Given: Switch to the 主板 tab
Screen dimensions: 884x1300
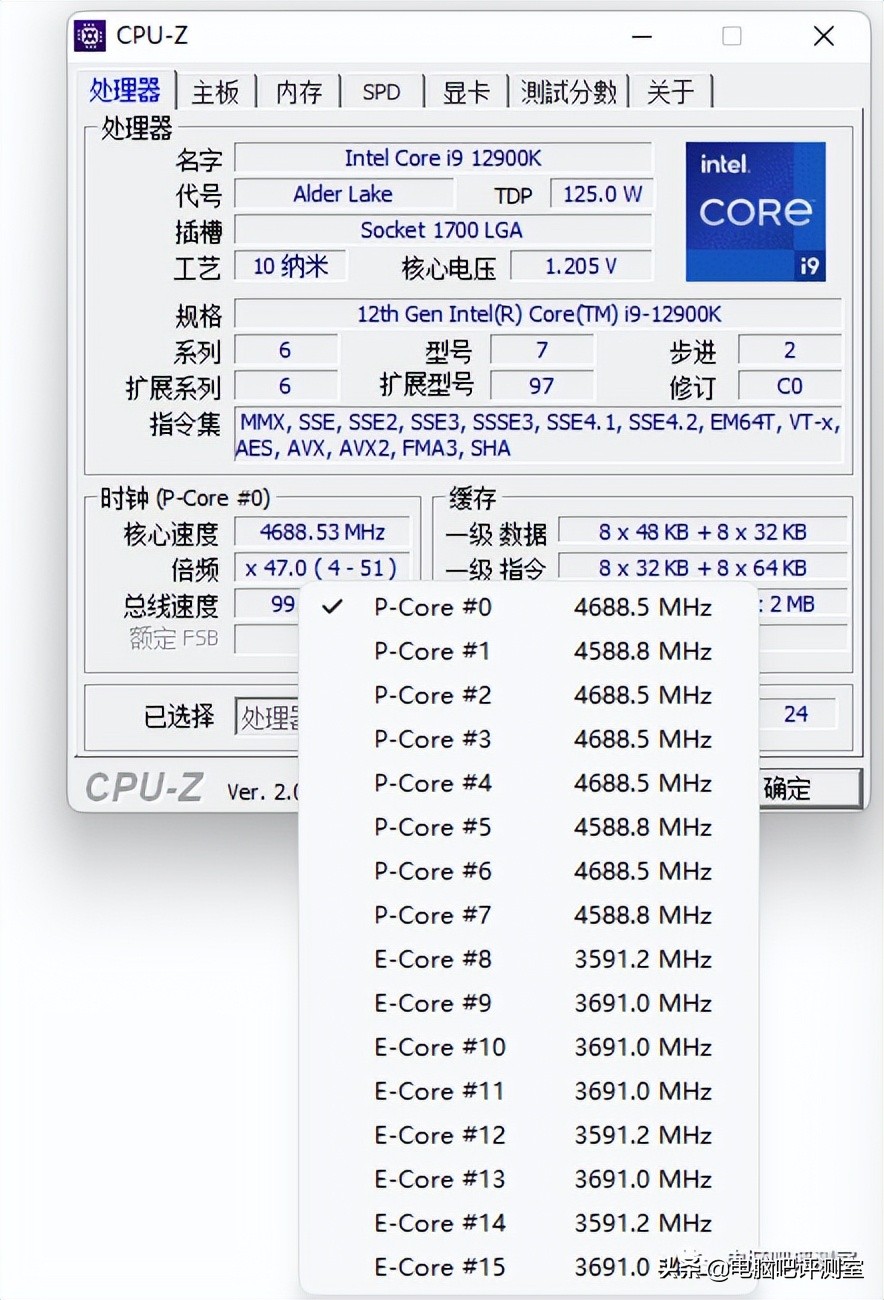Looking at the screenshot, I should (215, 92).
